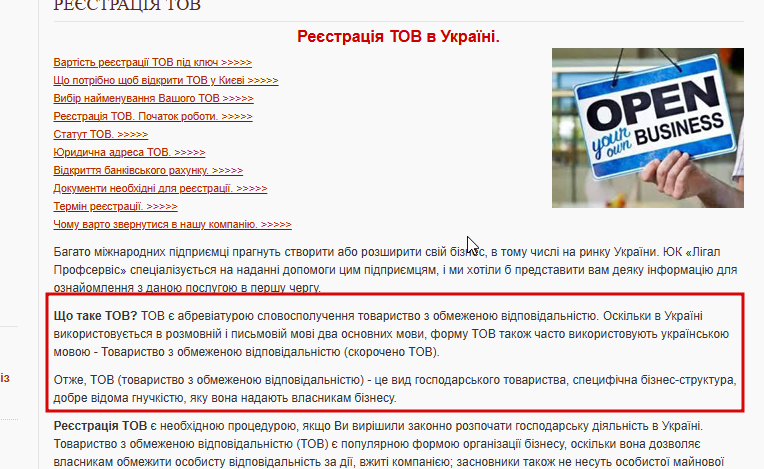Open 'Чому варто звернутися в нашу компанію.' link

(172, 225)
